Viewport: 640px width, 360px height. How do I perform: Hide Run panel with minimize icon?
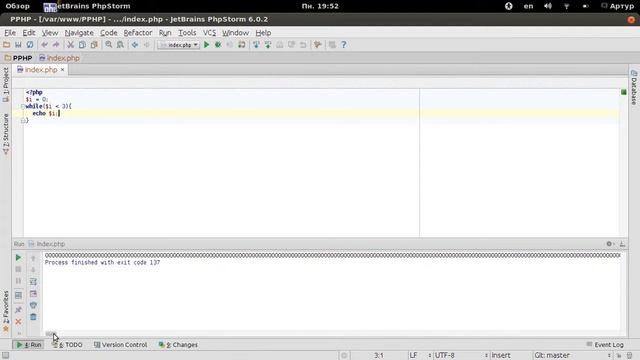coord(622,244)
